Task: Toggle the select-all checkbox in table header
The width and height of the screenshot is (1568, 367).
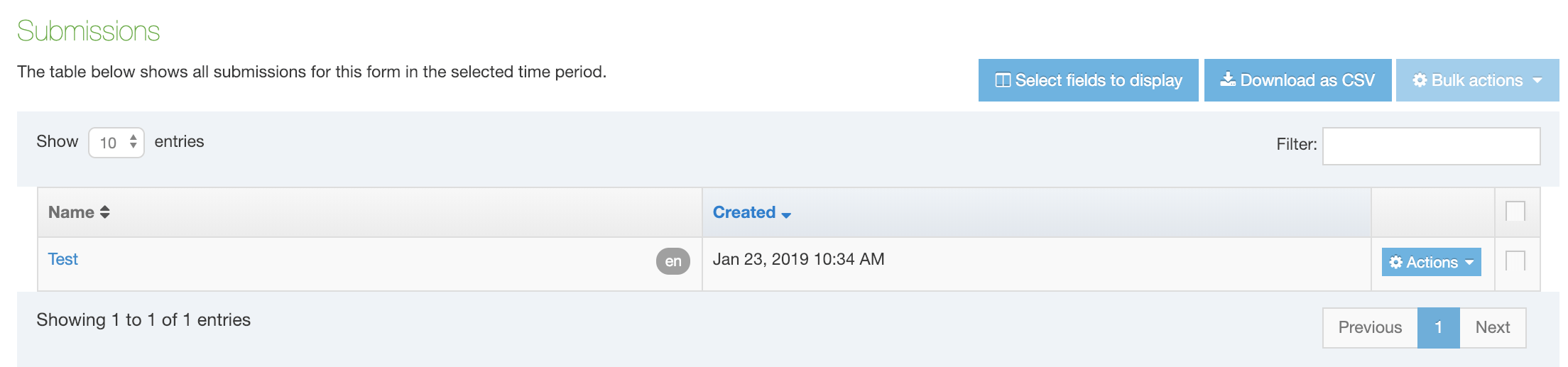Action: [1515, 212]
